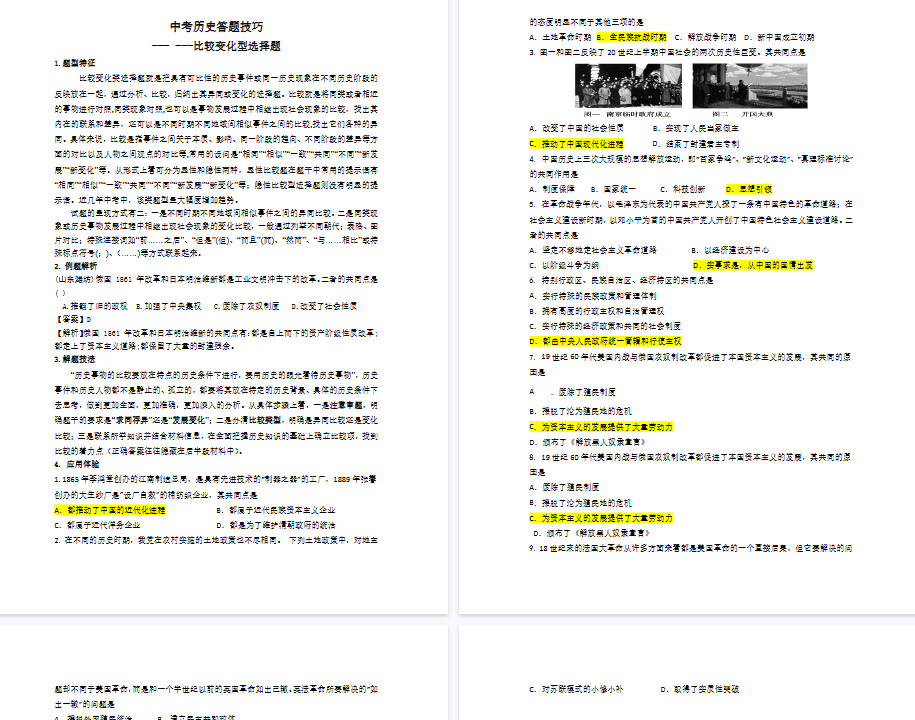Screen dimensions: 915x720
Task: Click question 8 option A. 废除了殖民制度
Action: tap(564, 487)
